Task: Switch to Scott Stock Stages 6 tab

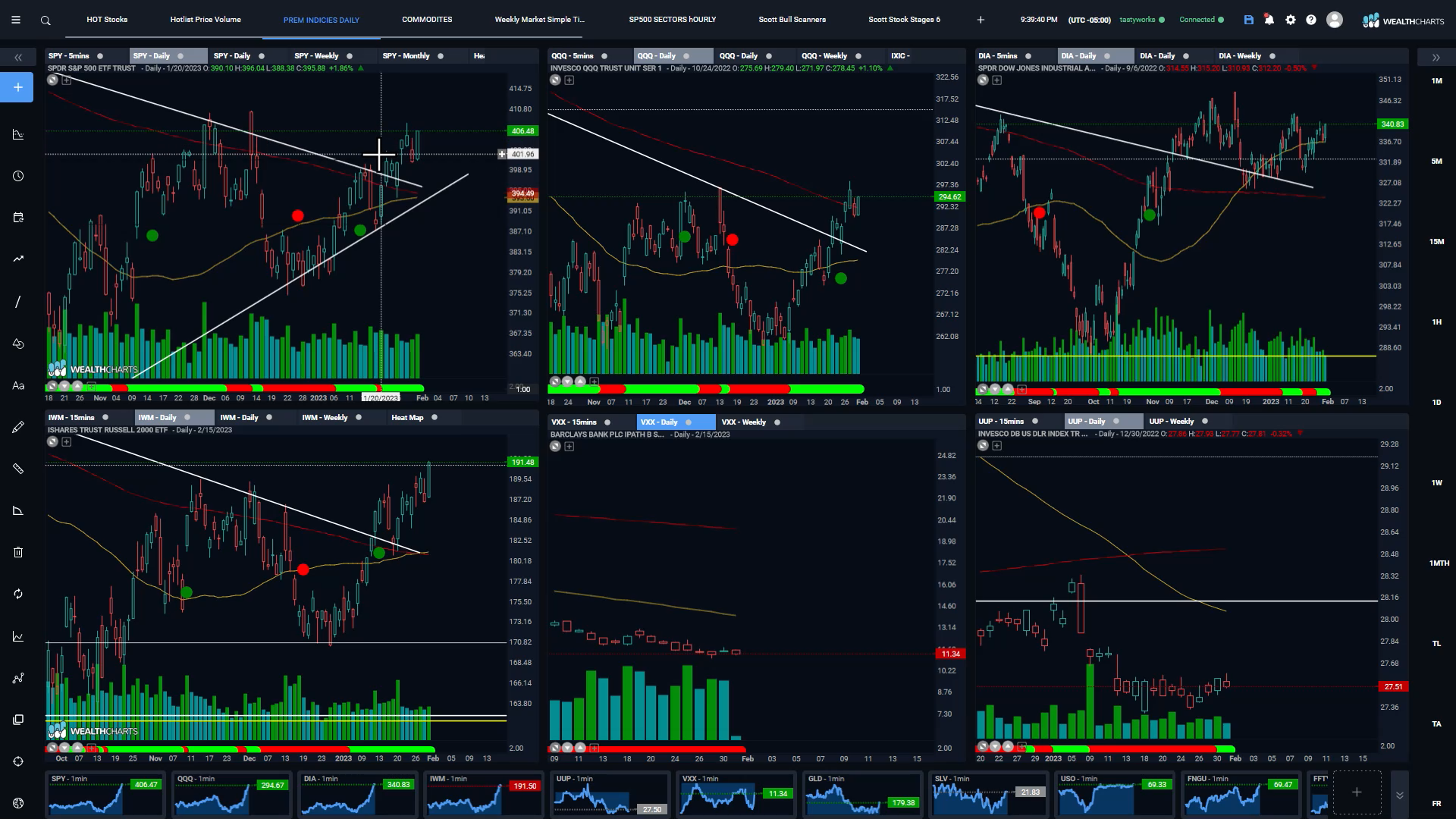Action: (904, 20)
